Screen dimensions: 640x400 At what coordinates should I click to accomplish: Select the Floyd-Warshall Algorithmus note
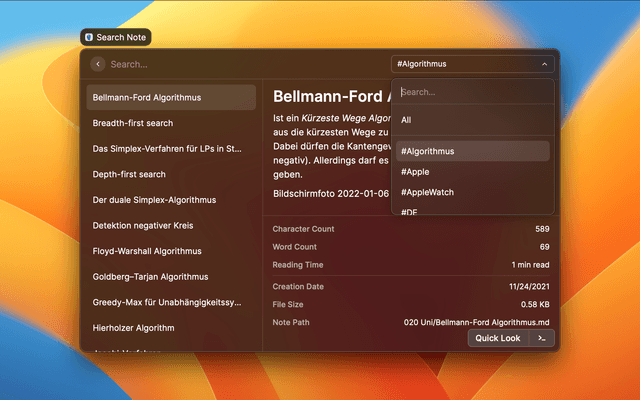point(147,251)
